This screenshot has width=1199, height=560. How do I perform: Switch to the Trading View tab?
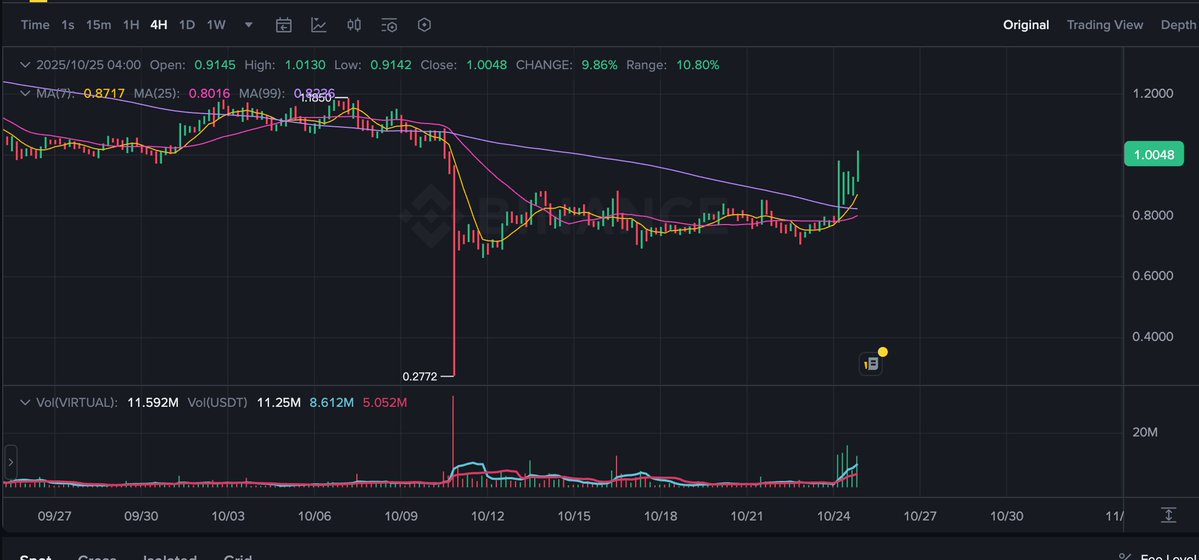click(x=1104, y=25)
